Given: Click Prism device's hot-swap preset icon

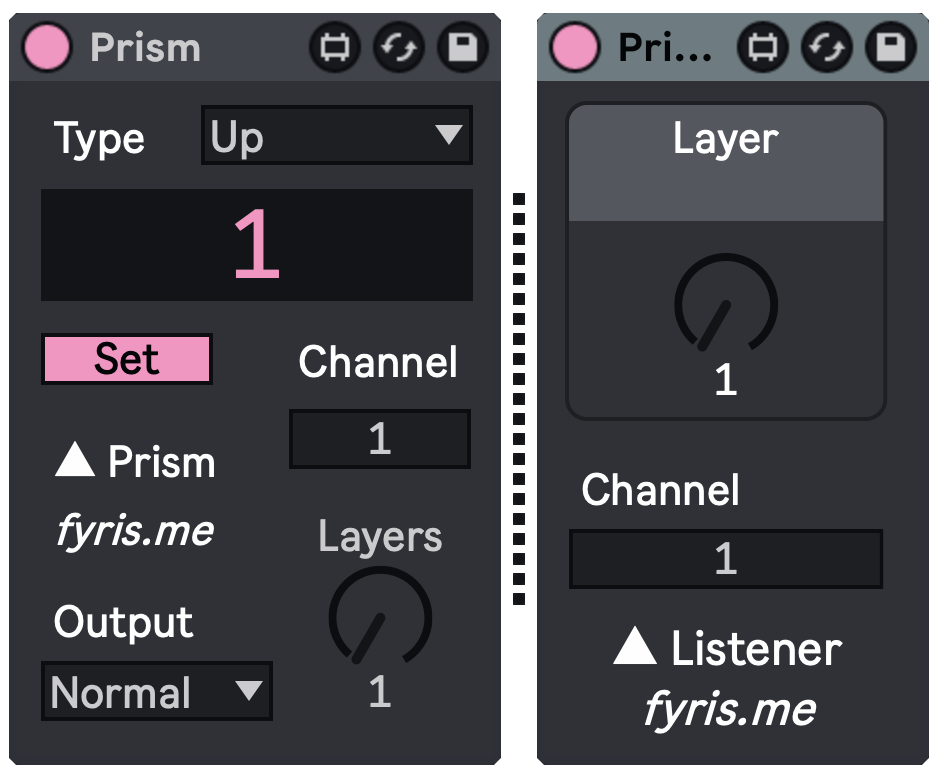Looking at the screenshot, I should [399, 47].
